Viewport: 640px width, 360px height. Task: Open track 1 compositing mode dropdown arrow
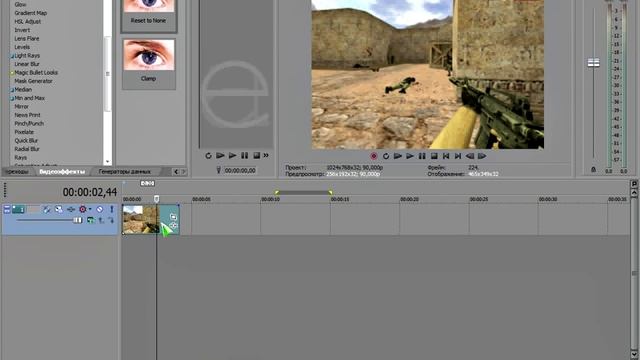click(x=90, y=209)
